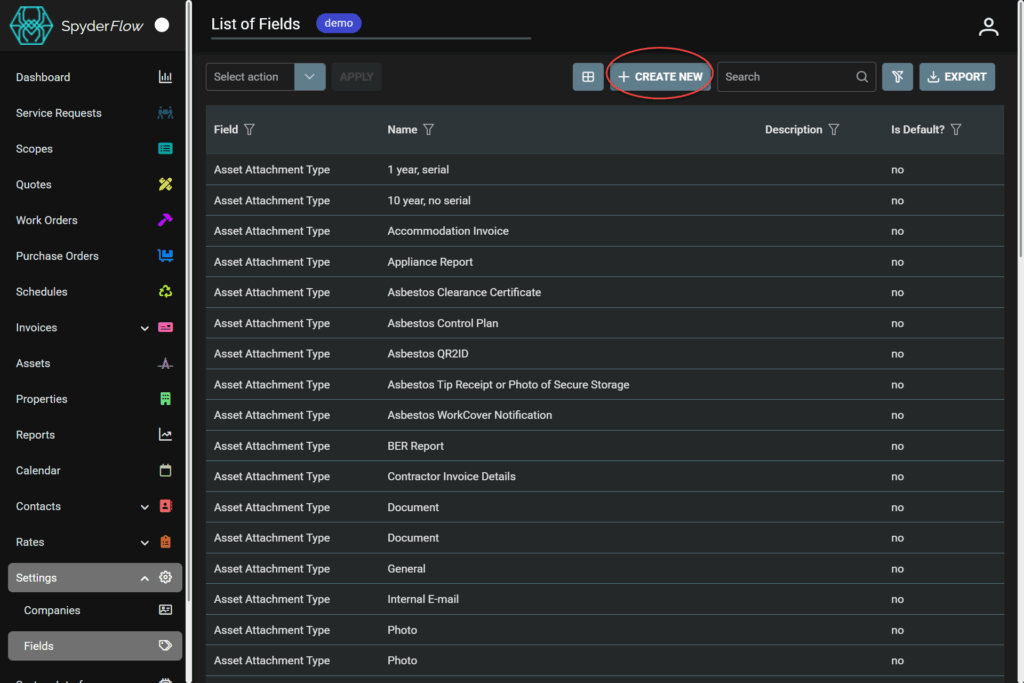Click the Description column filter icon
This screenshot has width=1024, height=683.
[x=834, y=130]
